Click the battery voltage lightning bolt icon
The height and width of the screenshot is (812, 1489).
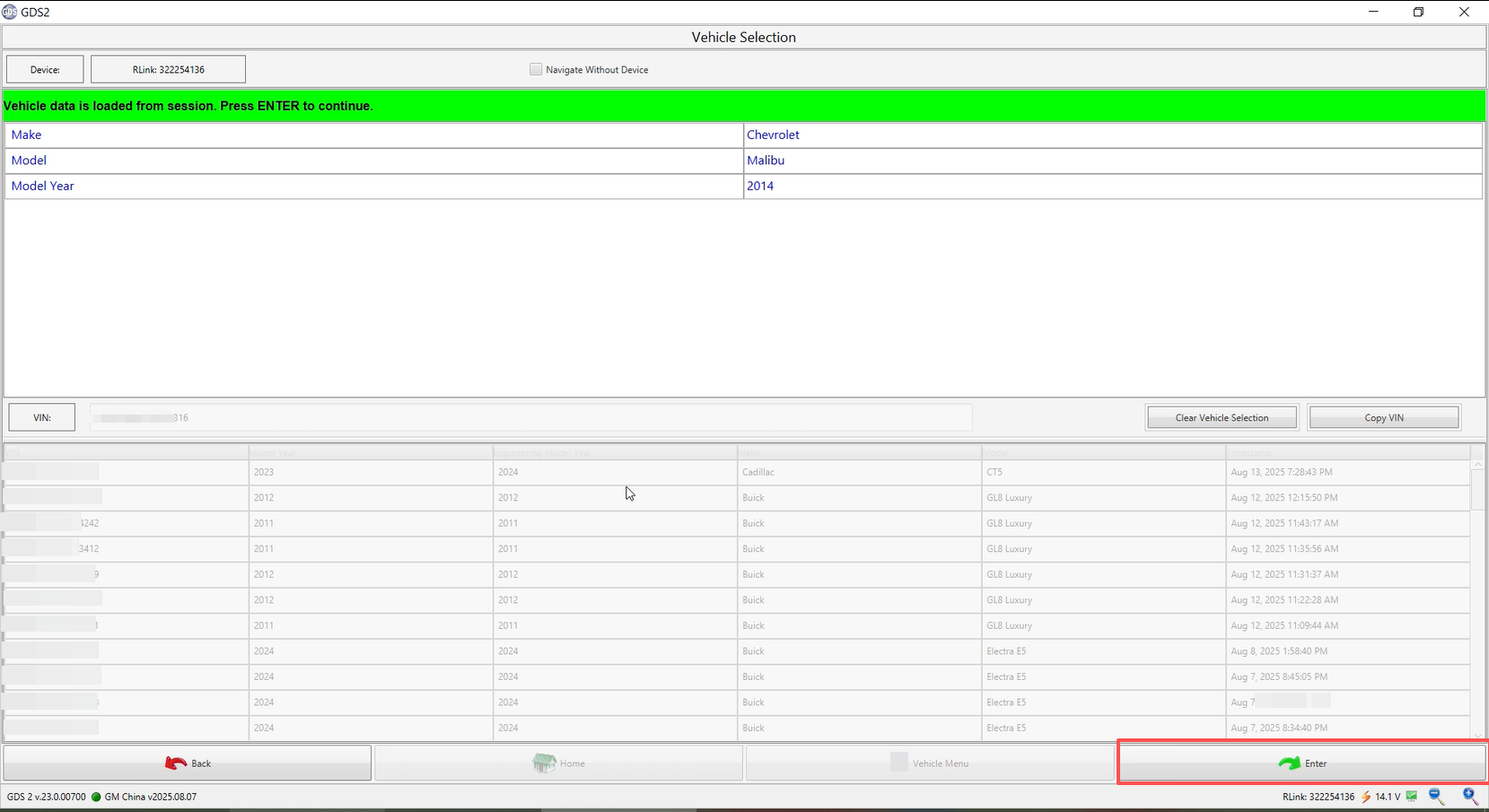point(1366,797)
